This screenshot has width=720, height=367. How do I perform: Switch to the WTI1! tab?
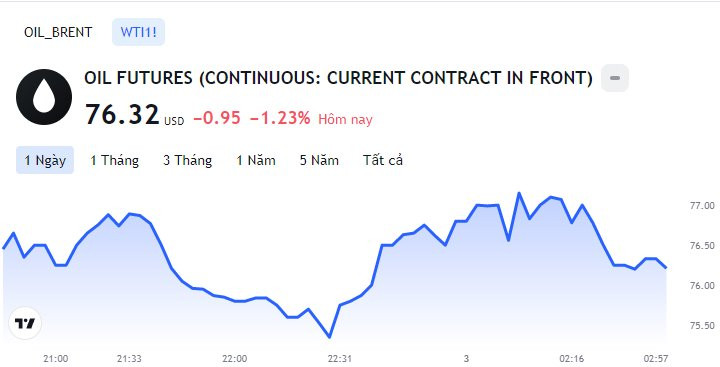click(x=139, y=32)
